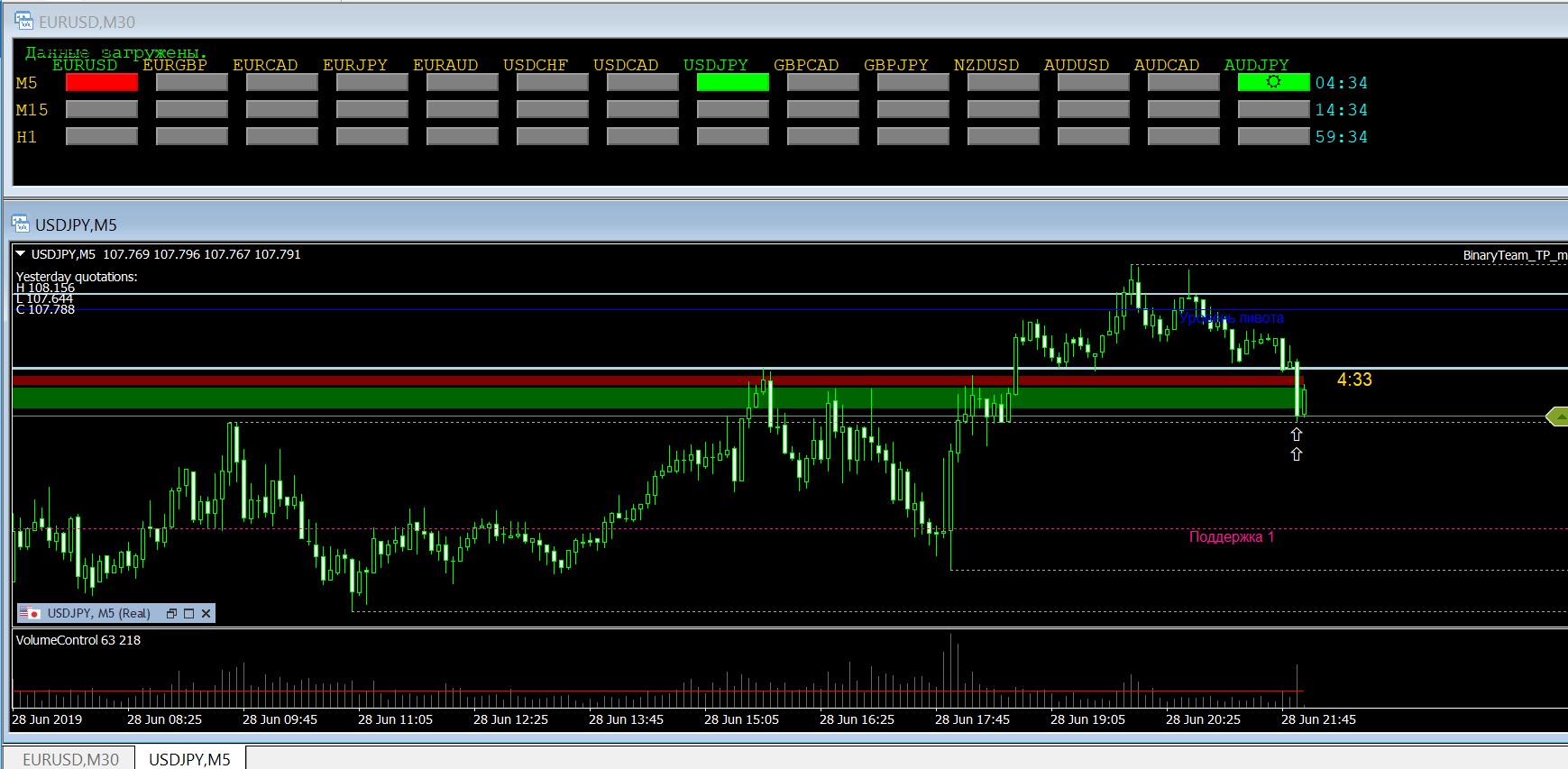Click the EURCAD M15 signal cell
1568x769 pixels.
[x=282, y=110]
